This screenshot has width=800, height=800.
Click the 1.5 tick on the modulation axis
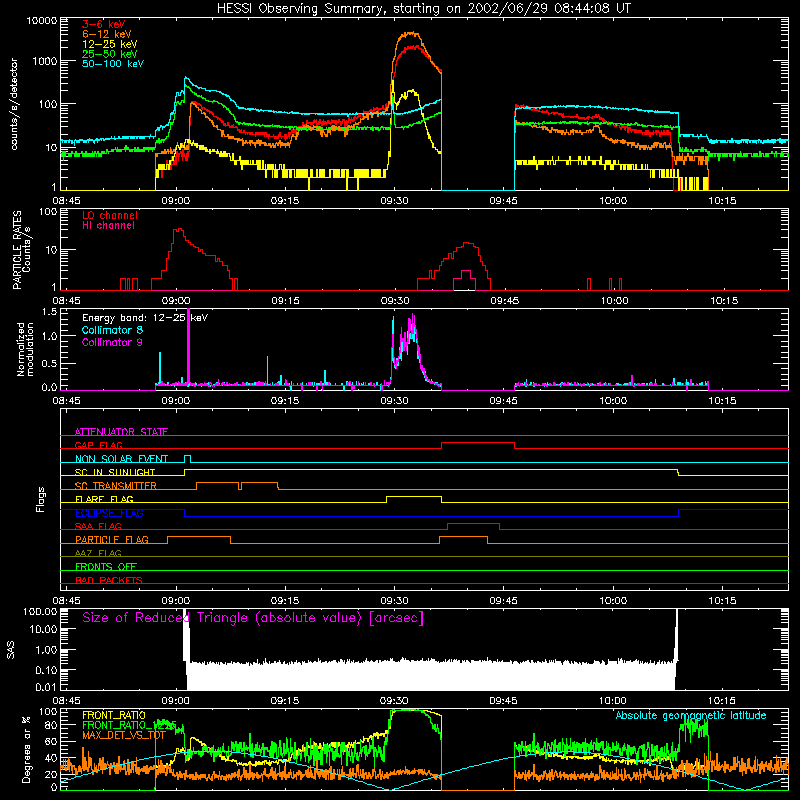49,312
